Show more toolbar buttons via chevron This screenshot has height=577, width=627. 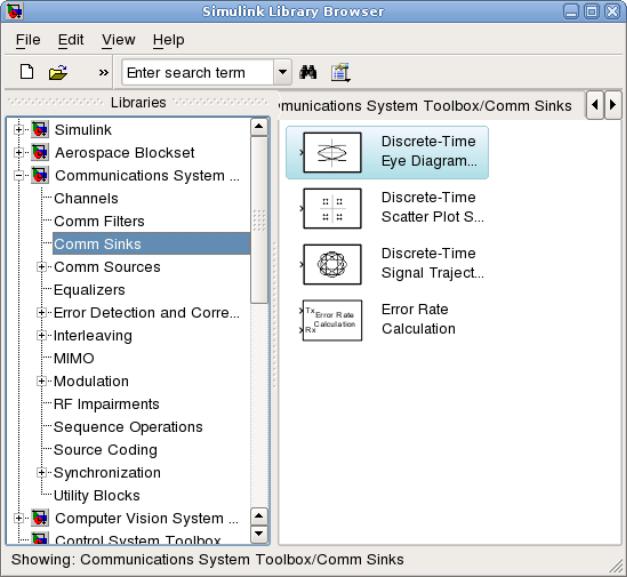[104, 72]
